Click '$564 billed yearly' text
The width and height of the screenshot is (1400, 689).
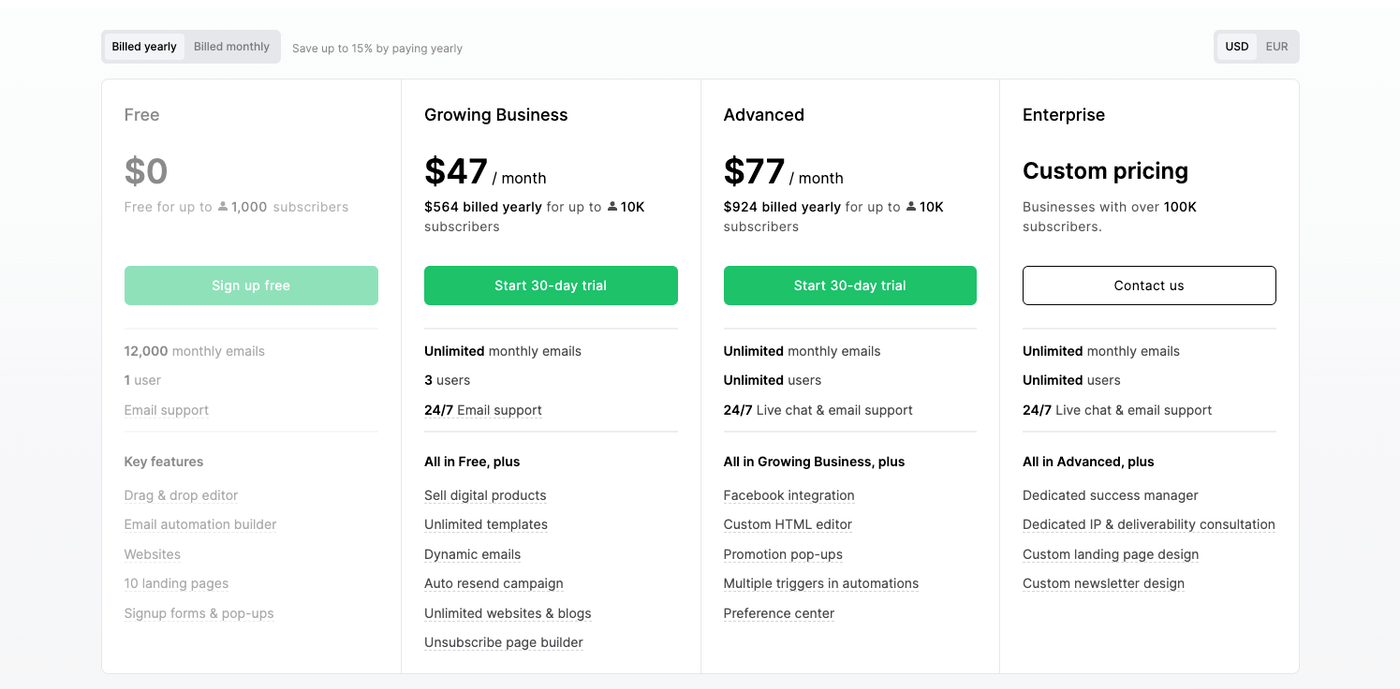483,207
